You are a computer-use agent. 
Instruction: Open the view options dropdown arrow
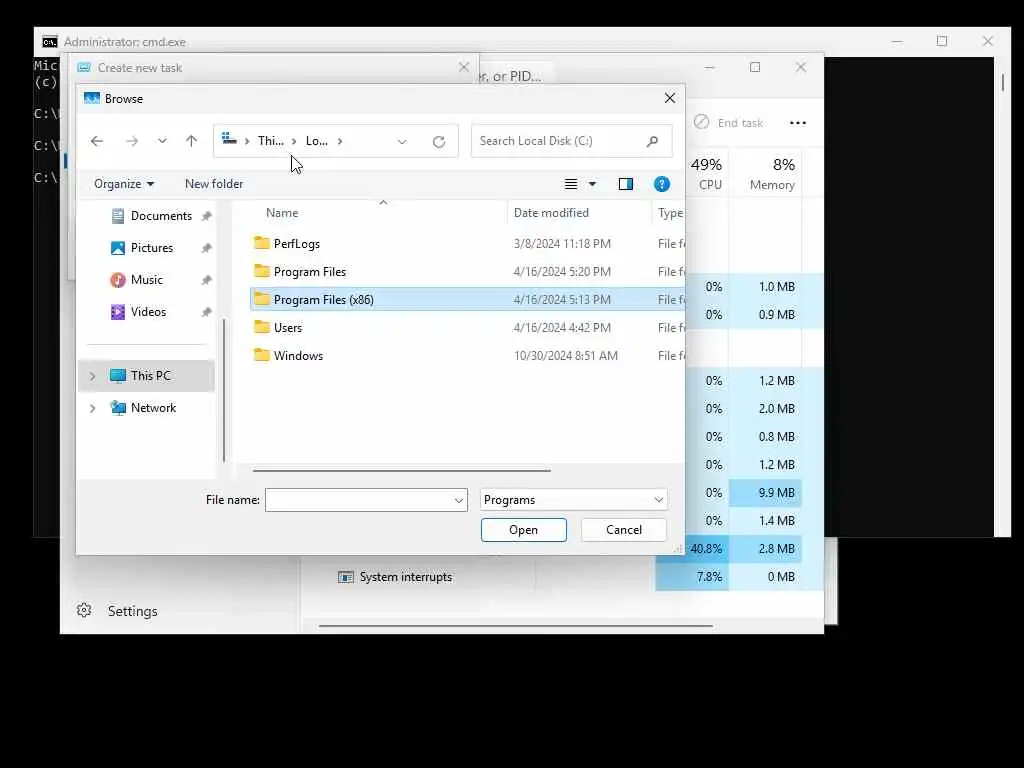(592, 184)
